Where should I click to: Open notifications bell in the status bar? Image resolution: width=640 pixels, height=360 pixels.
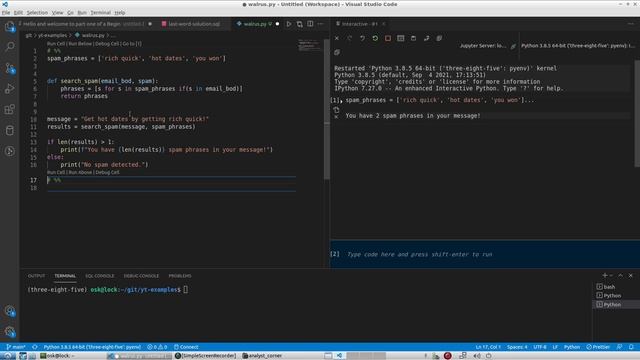pos(631,347)
